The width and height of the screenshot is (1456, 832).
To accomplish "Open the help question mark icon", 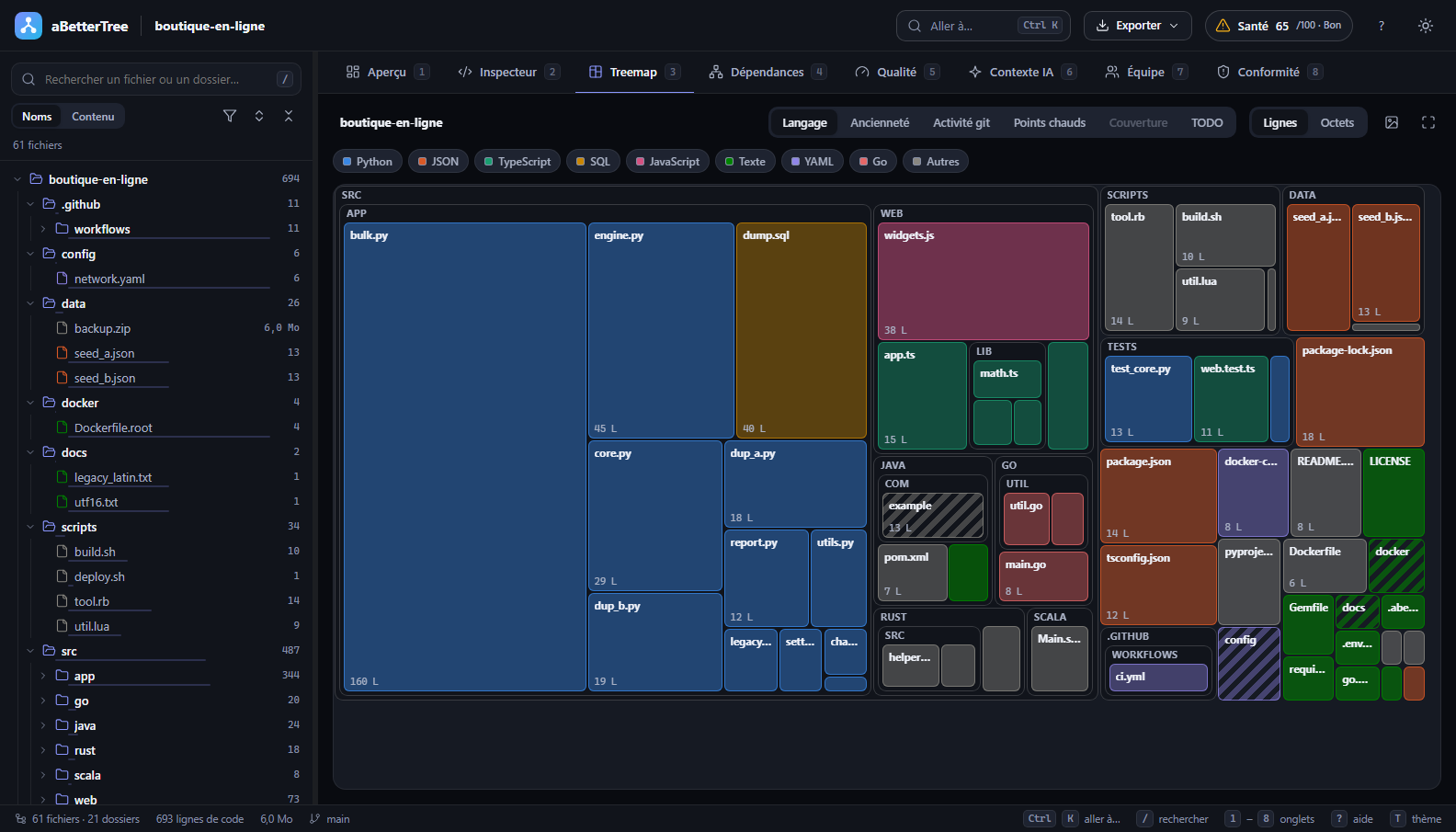I will pos(1381,26).
